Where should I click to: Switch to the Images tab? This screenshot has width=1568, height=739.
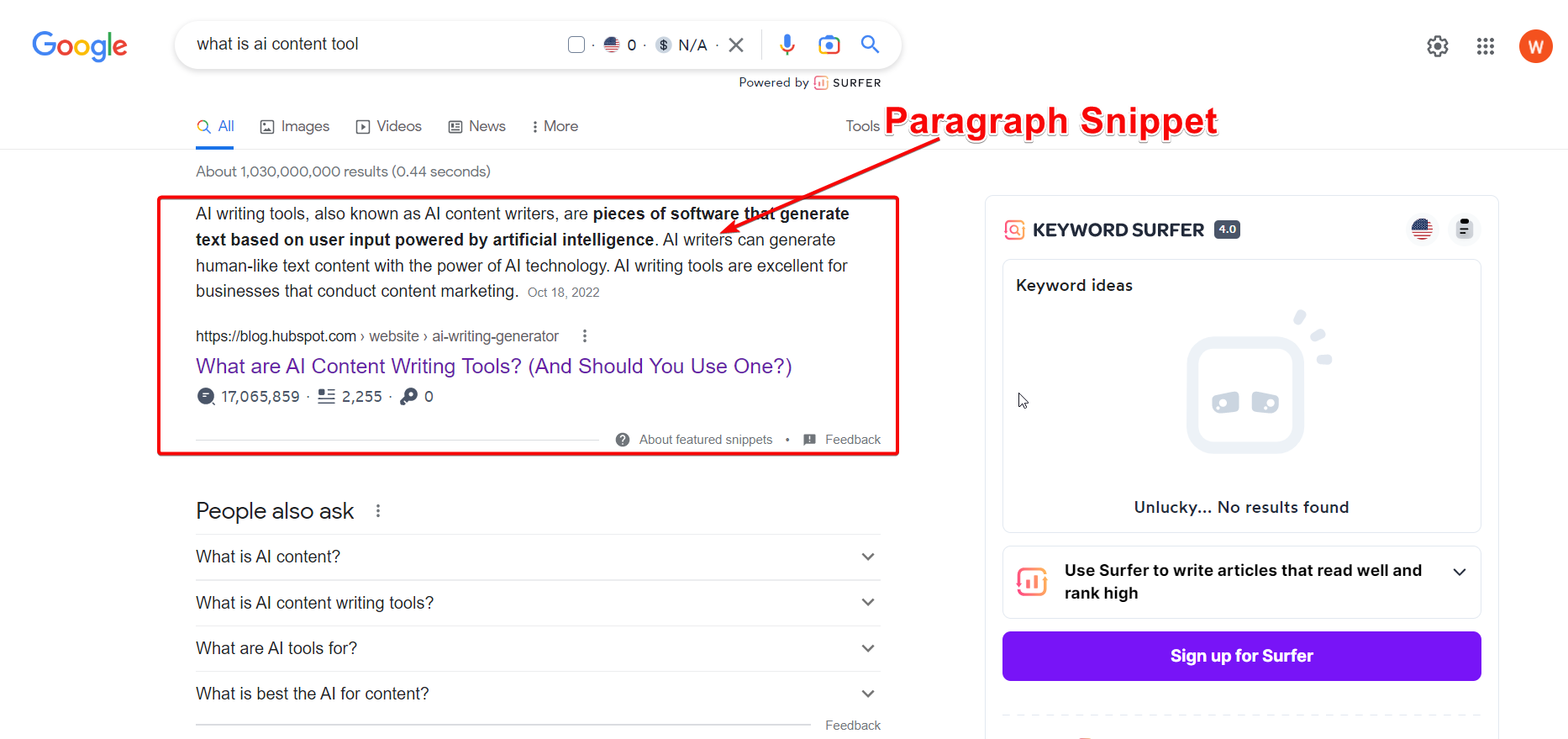[295, 126]
